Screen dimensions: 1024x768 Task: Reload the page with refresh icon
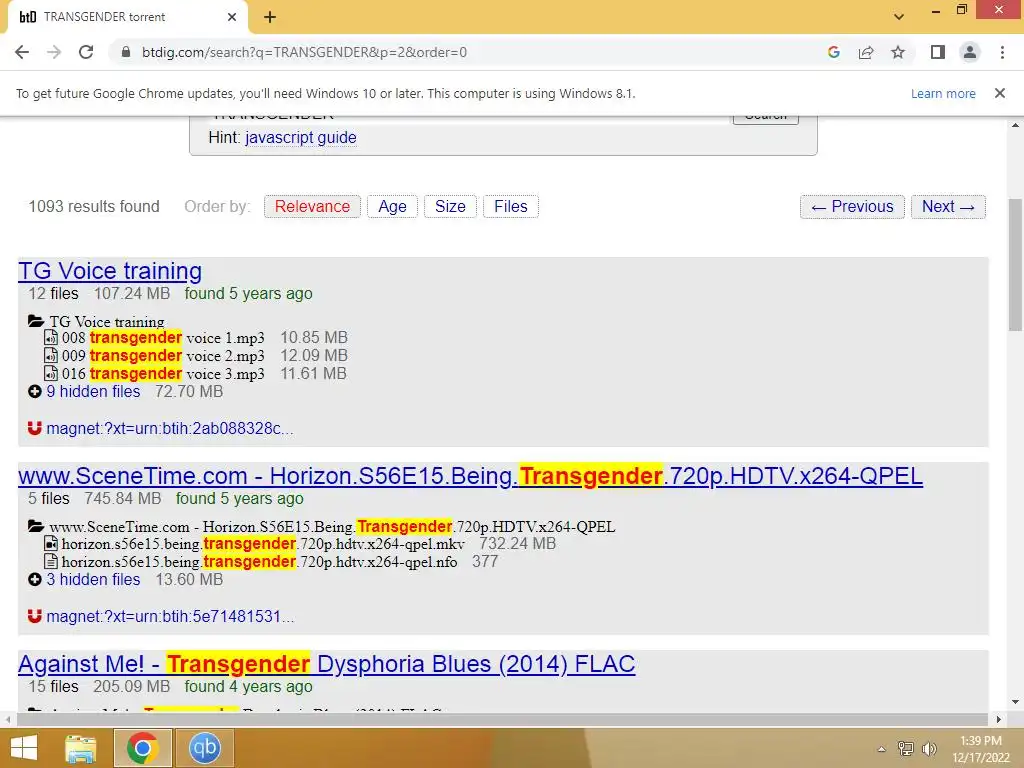[x=86, y=52]
